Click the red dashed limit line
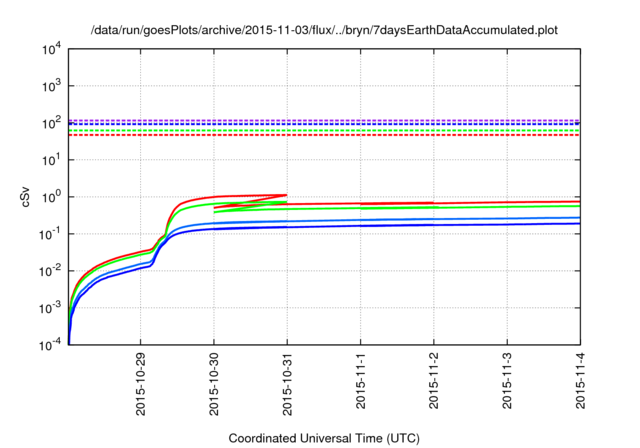640x448 pixels. (324, 135)
